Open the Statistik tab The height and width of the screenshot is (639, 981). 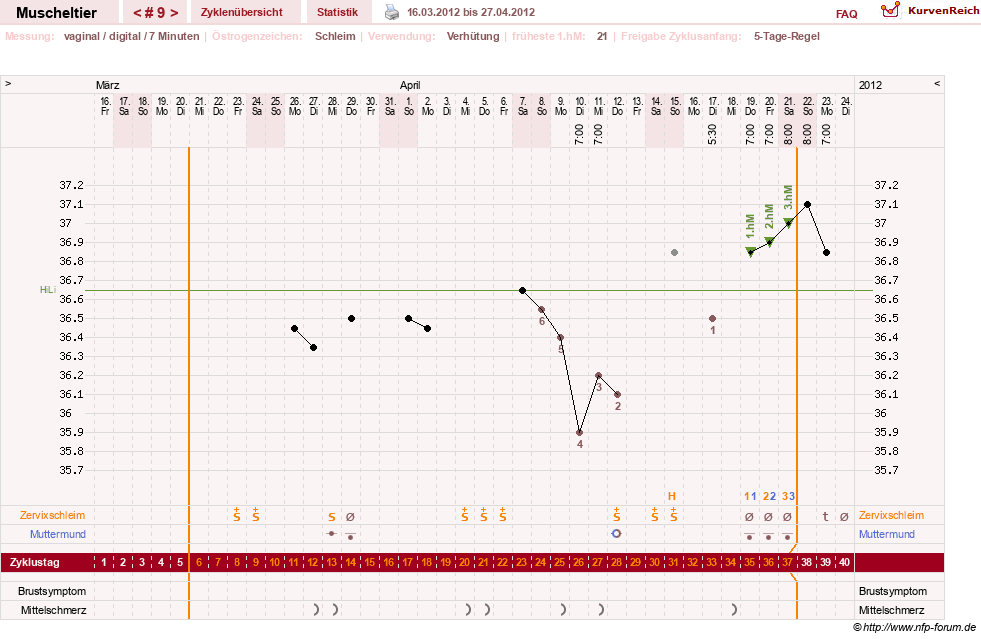point(337,13)
